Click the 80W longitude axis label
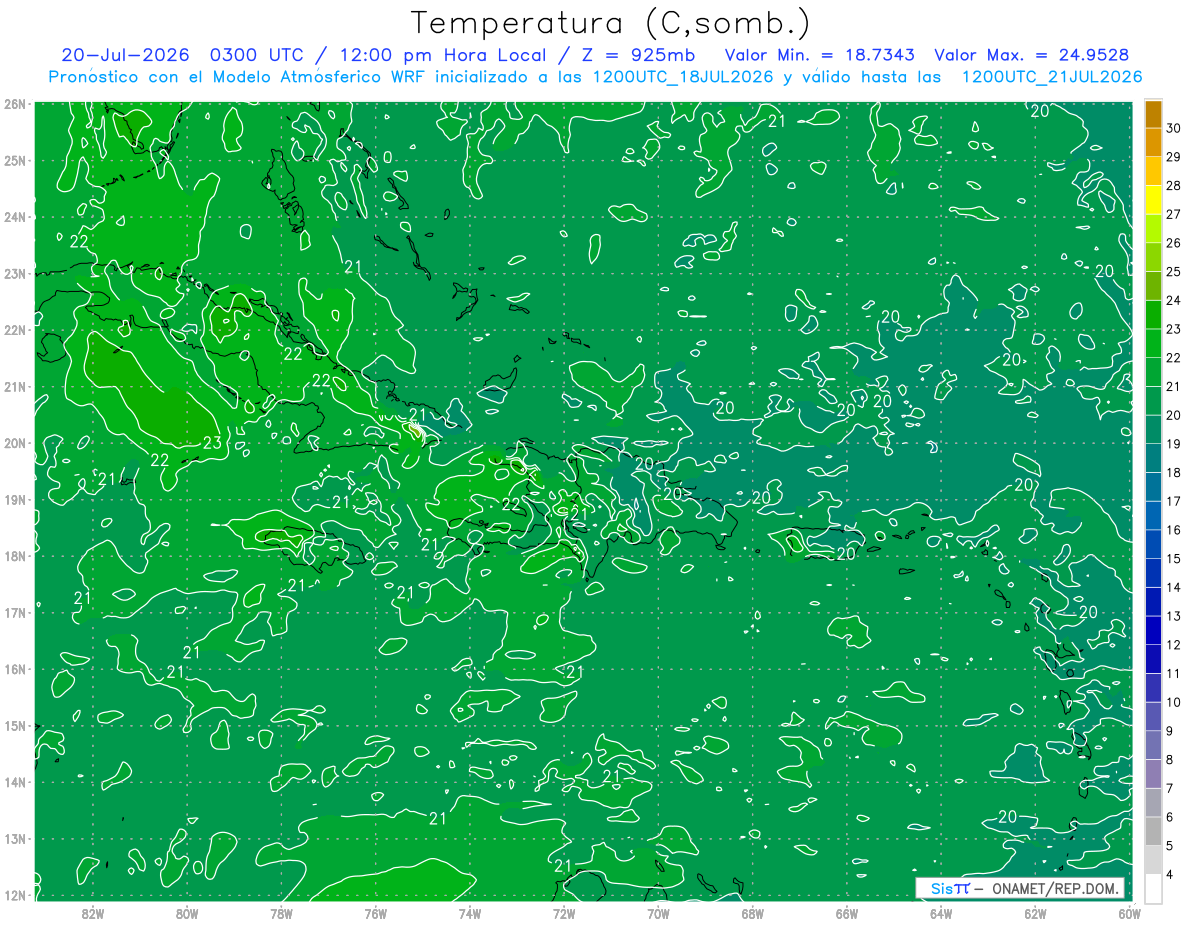The image size is (1200, 927). tap(187, 913)
